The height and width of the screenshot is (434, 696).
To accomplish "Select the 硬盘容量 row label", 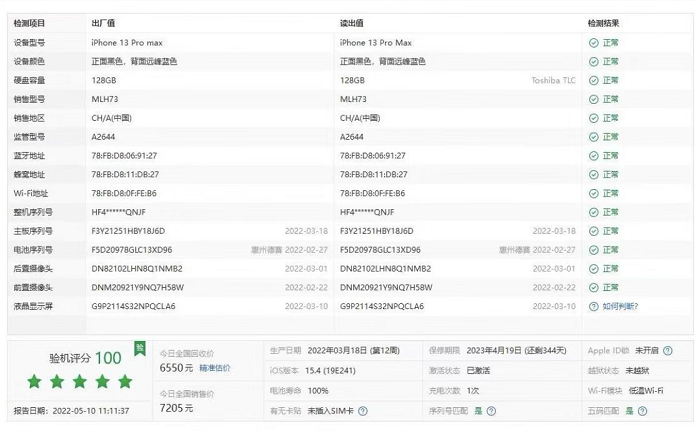I will tap(29, 80).
